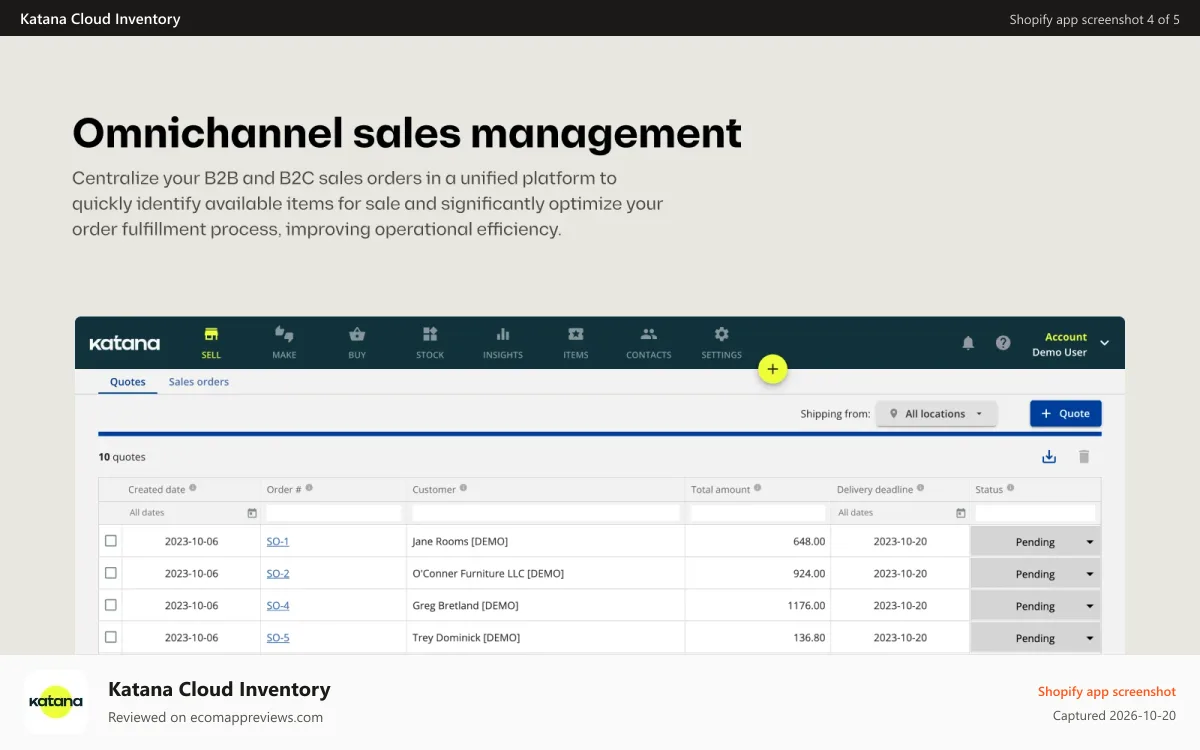
Task: Open Pending status dropdown for SO-4
Action: (x=1036, y=606)
